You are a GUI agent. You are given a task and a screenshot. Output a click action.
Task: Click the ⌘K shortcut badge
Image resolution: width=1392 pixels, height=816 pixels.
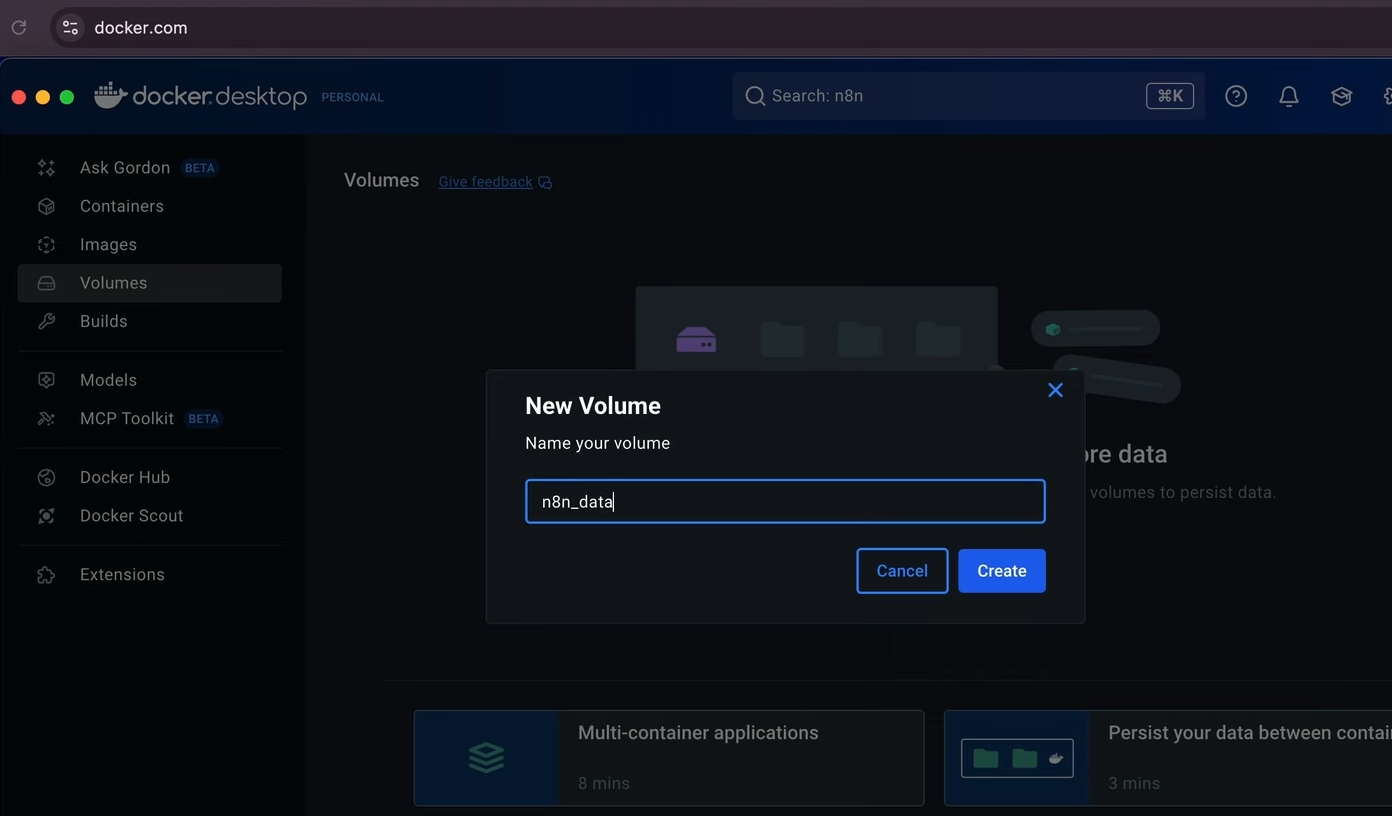[x=1170, y=96]
